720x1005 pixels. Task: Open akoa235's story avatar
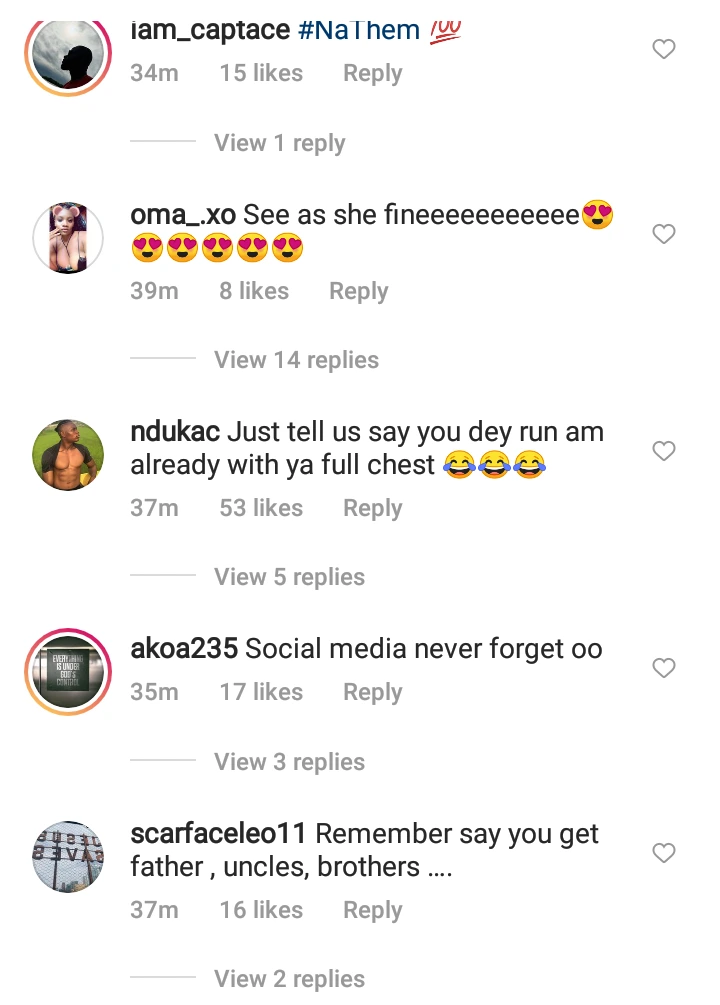67,672
